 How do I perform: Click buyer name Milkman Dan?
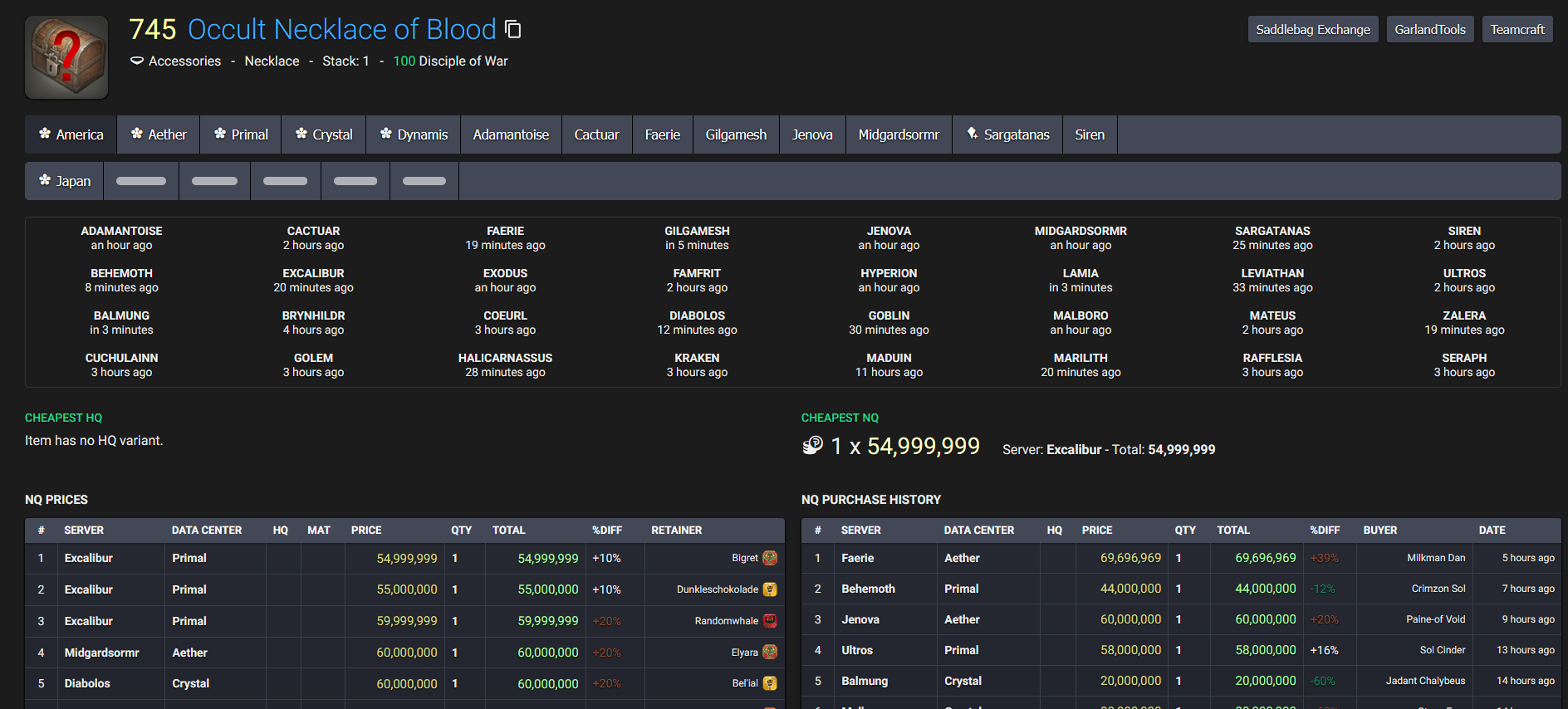point(1436,558)
